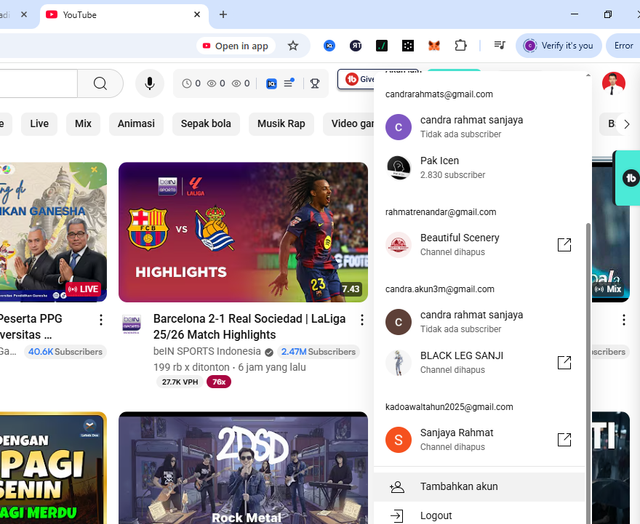
Task: Click candra.akun3m@gmail.com email text
Action: [x=440, y=289]
